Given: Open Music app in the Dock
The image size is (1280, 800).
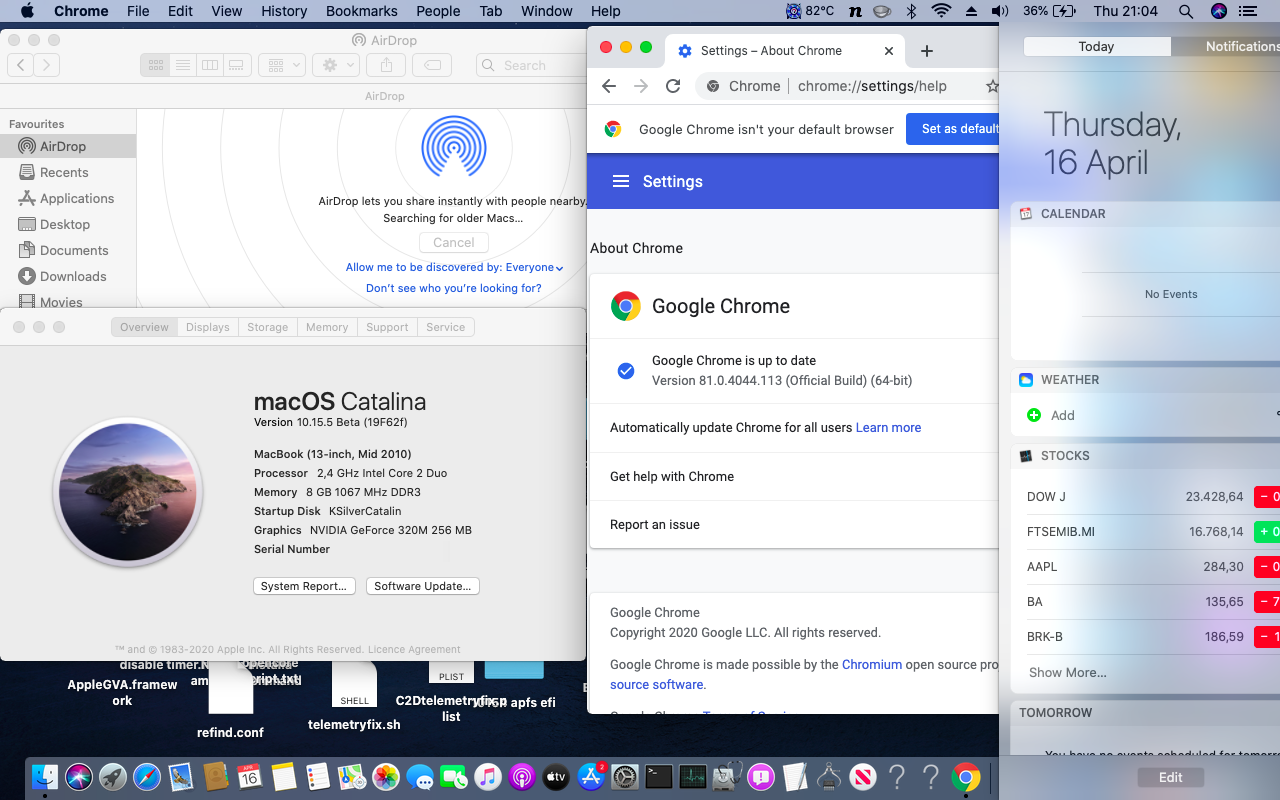Looking at the screenshot, I should coord(488,777).
